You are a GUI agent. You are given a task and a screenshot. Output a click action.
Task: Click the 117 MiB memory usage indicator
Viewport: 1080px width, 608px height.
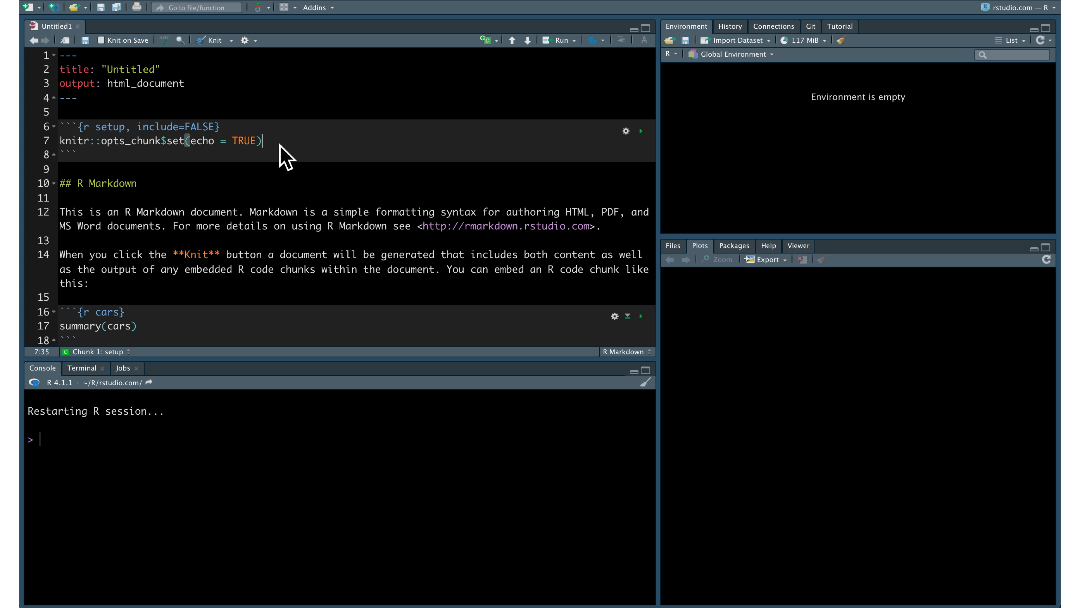pyautogui.click(x=804, y=41)
